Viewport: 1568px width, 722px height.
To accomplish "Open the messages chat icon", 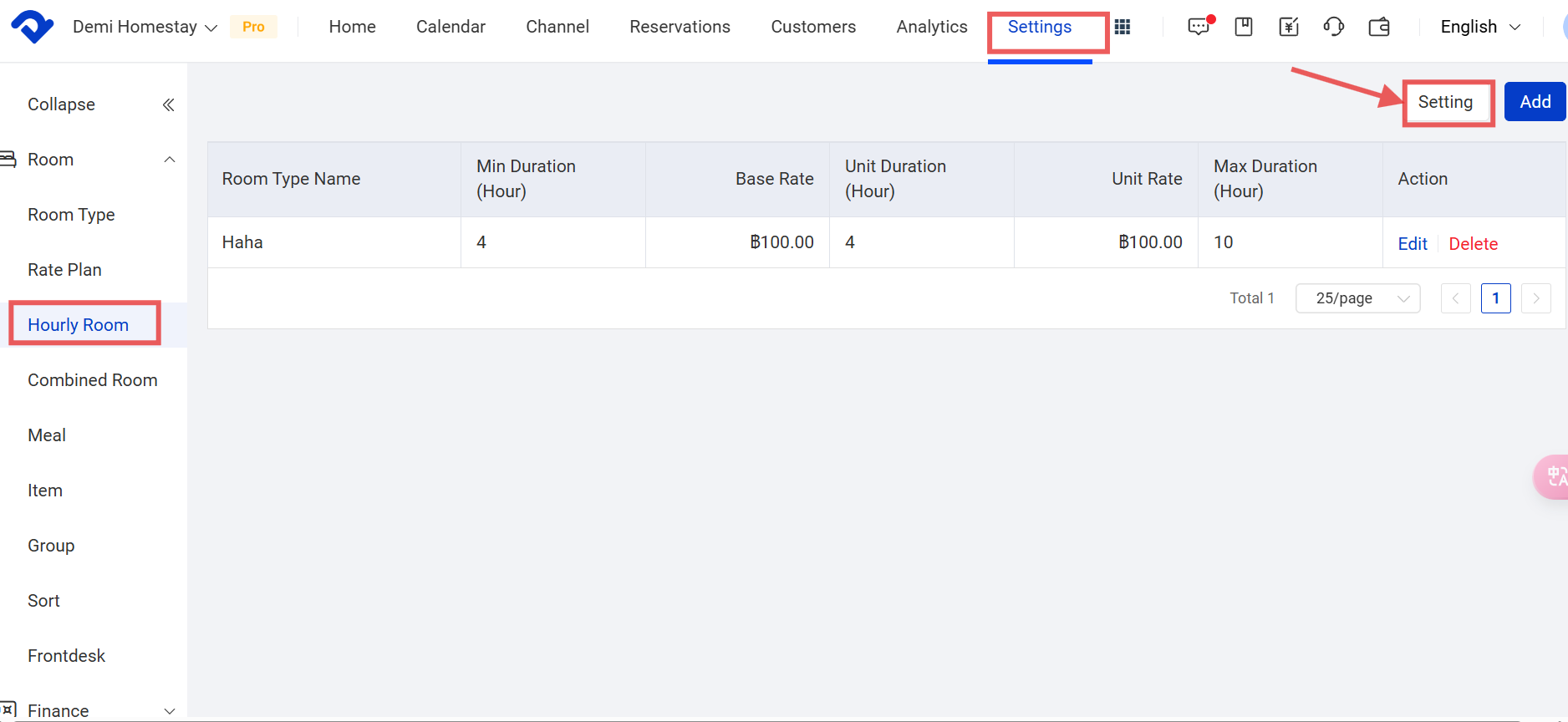I will point(1199,27).
